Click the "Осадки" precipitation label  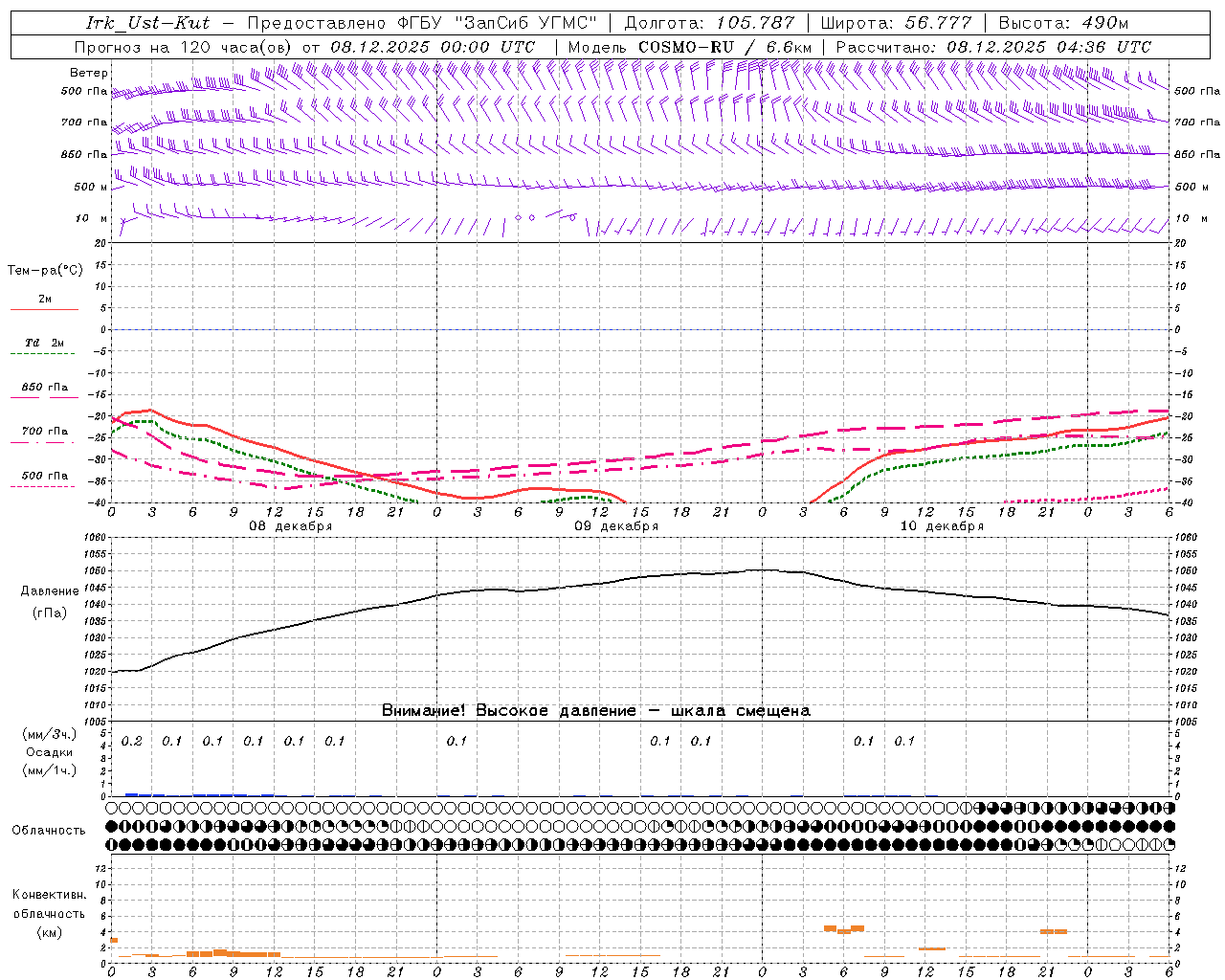click(x=49, y=752)
